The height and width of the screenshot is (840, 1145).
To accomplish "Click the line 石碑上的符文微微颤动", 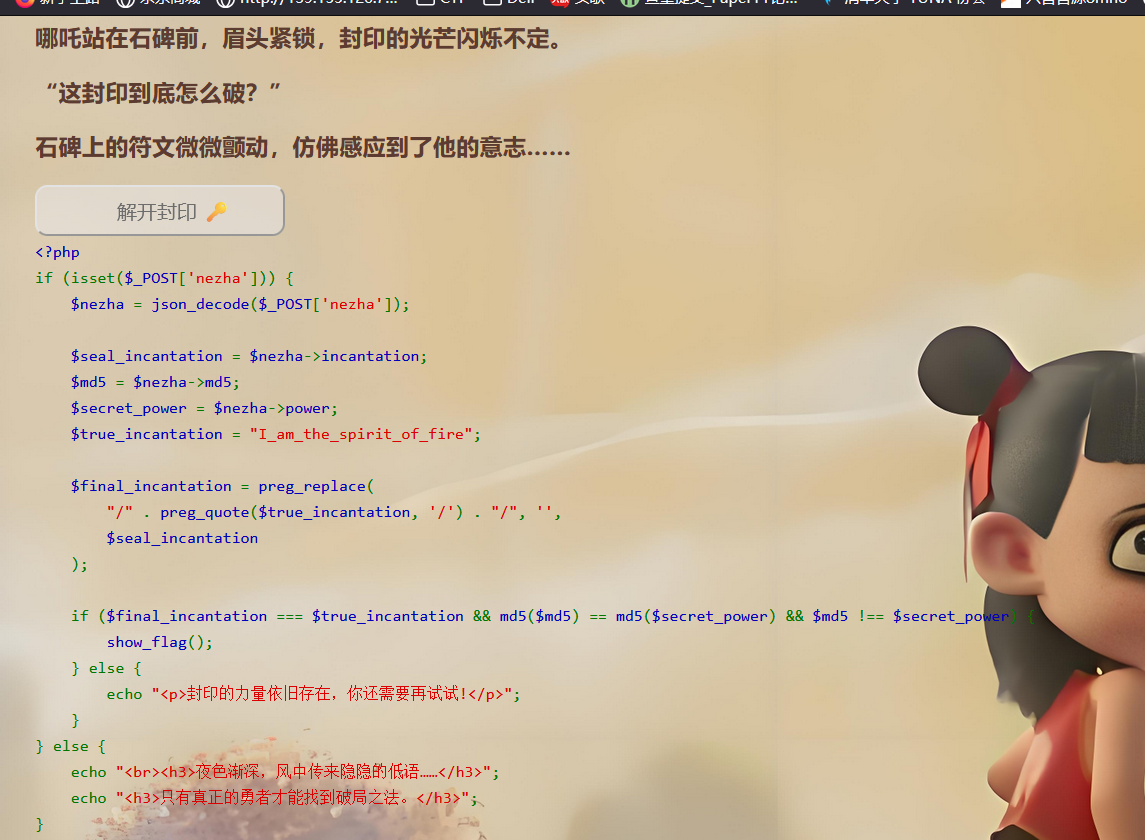I will (302, 148).
